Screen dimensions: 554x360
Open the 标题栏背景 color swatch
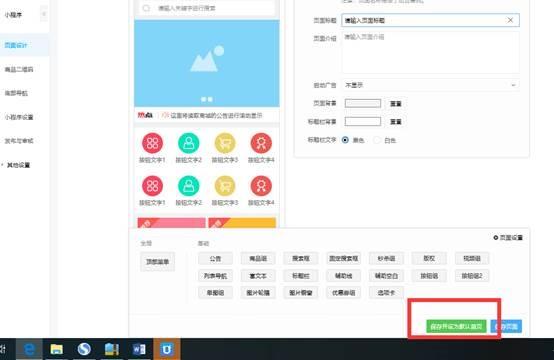tap(363, 122)
